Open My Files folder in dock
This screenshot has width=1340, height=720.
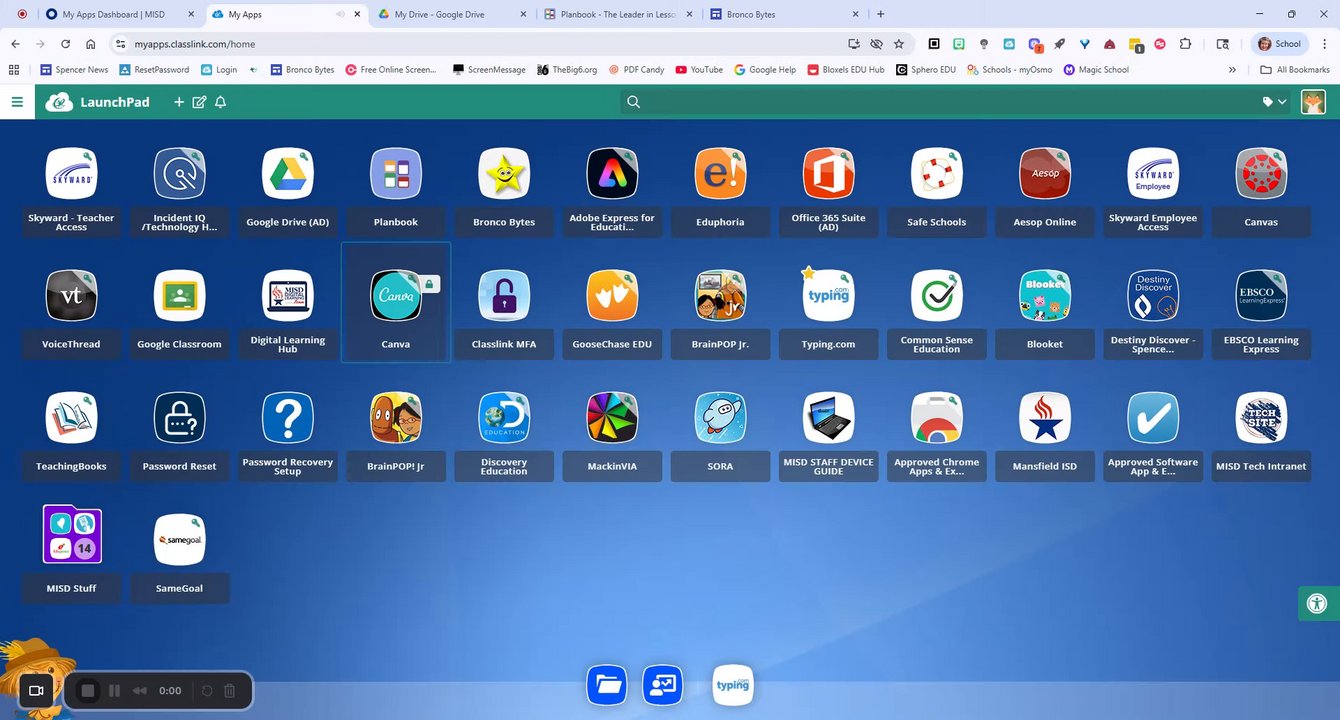[x=607, y=685]
